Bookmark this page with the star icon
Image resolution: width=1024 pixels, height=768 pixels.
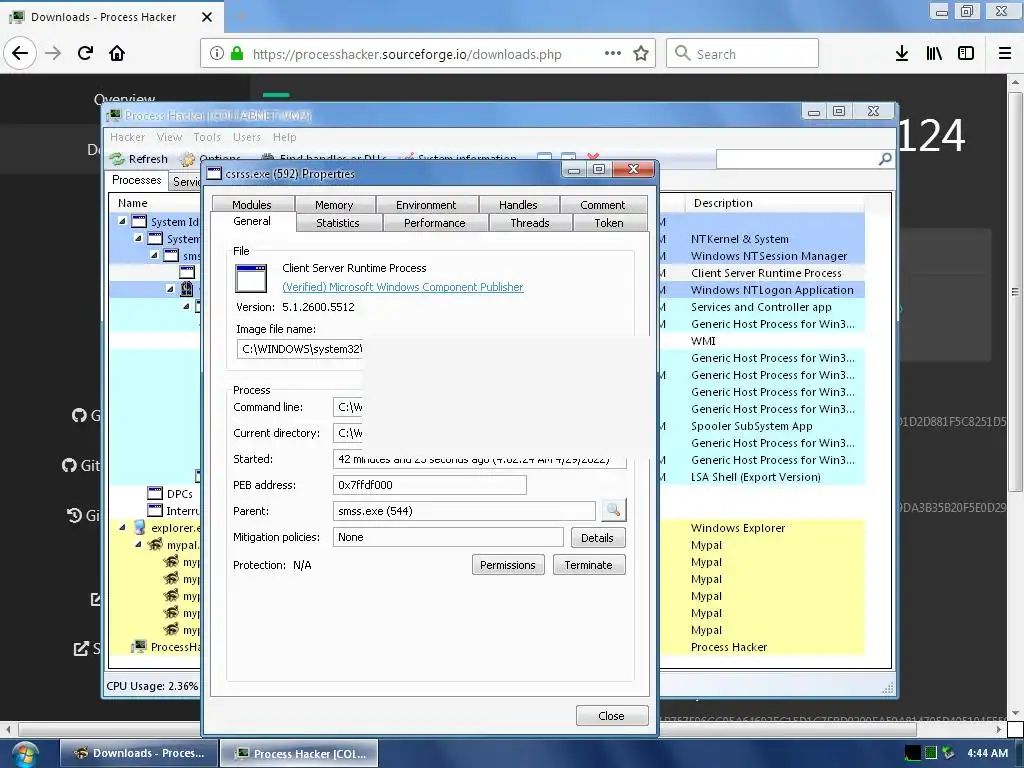click(641, 54)
